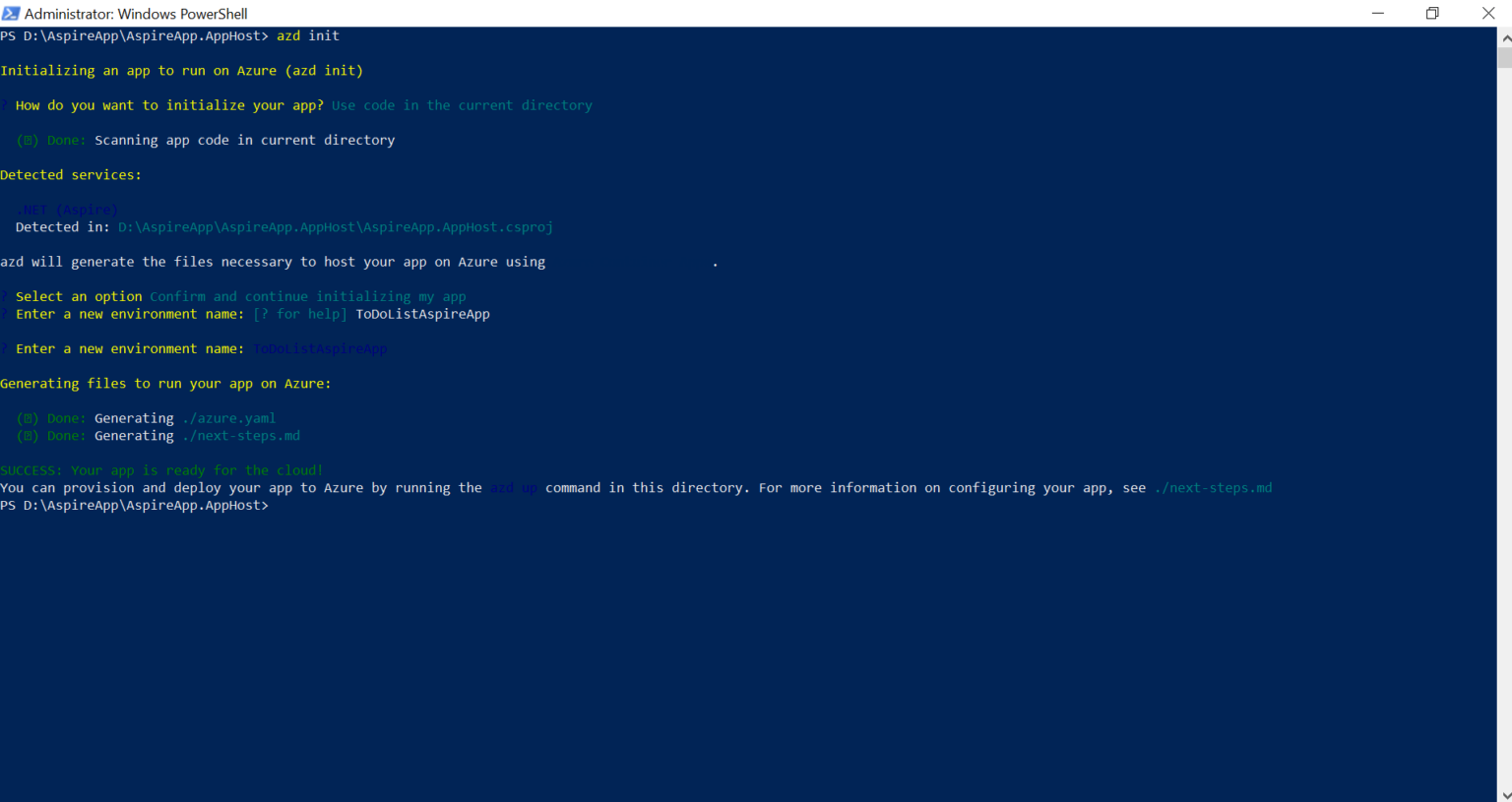The height and width of the screenshot is (802, 1512).
Task: Click the Done indicator for Generating next-steps.md
Action: [28, 435]
